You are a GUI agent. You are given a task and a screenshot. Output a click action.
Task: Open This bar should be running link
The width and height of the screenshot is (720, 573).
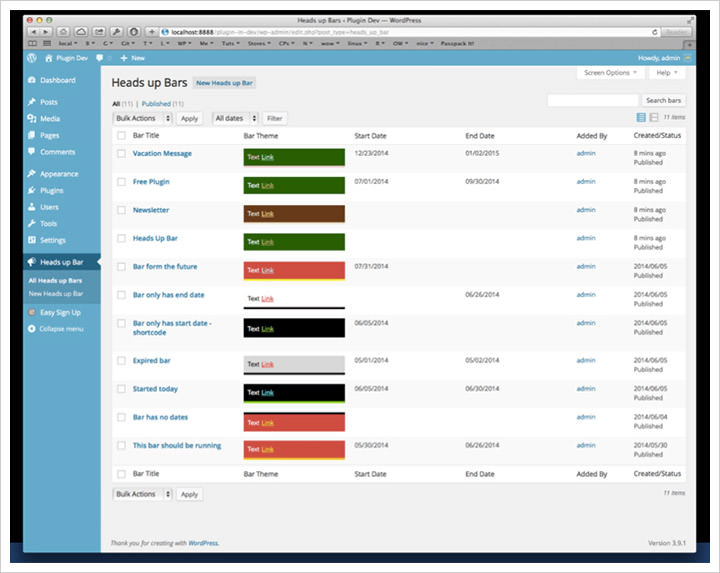177,445
